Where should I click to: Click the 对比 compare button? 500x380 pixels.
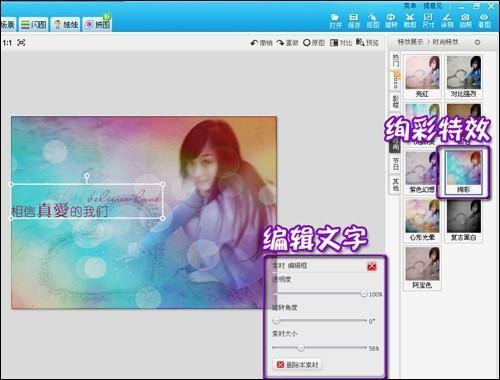pos(341,43)
